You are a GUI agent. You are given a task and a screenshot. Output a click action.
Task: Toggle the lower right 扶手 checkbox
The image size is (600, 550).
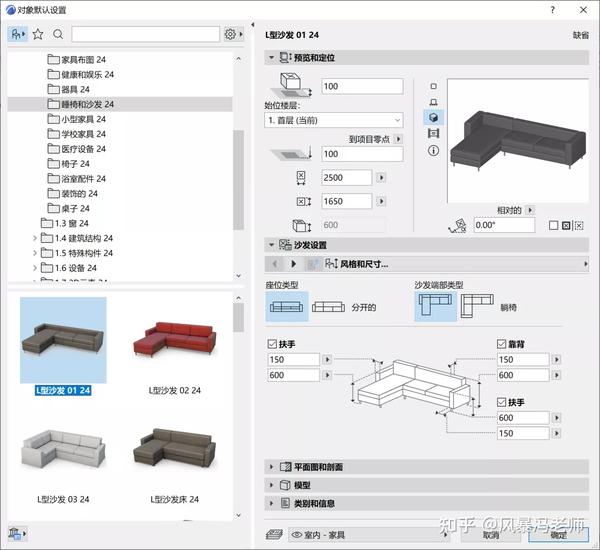[501, 402]
